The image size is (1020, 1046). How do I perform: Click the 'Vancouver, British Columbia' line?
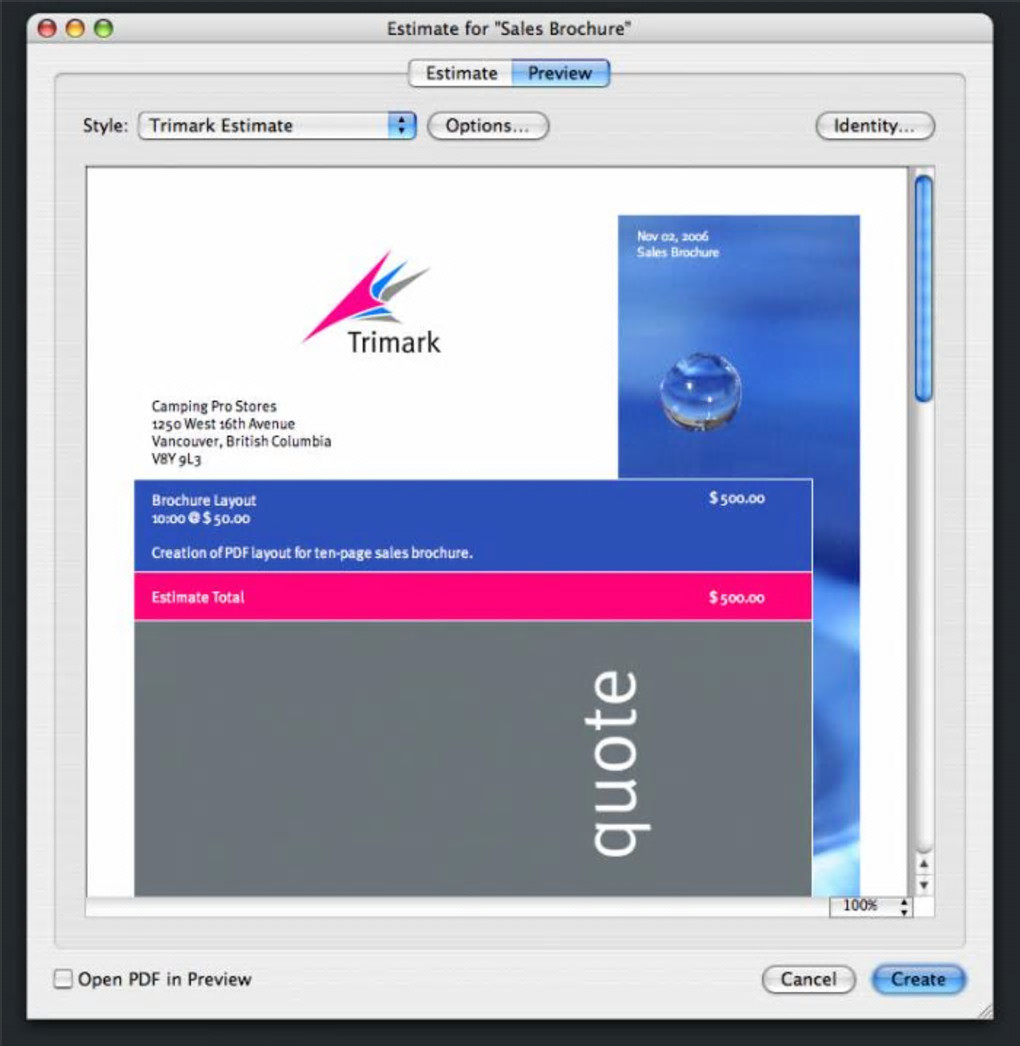[x=241, y=441]
